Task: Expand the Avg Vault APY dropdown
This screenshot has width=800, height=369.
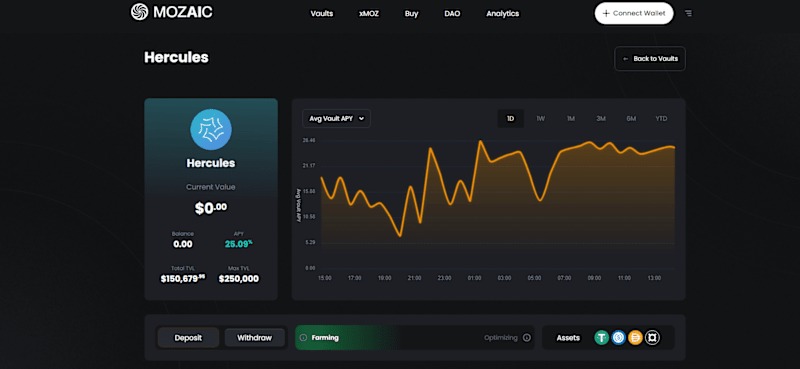Action: point(336,119)
